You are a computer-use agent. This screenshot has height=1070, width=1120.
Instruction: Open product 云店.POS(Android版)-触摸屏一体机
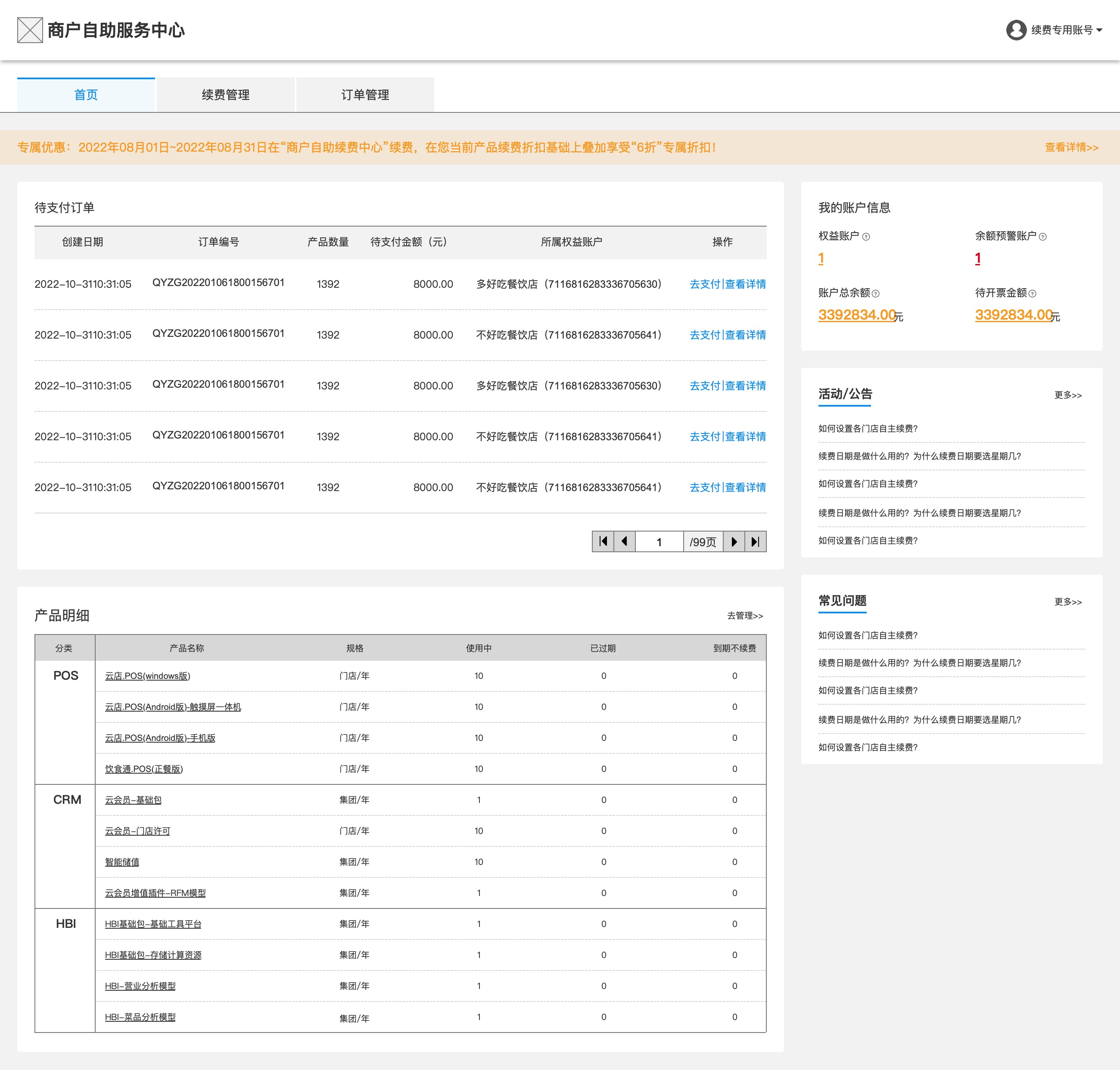[x=173, y=707]
